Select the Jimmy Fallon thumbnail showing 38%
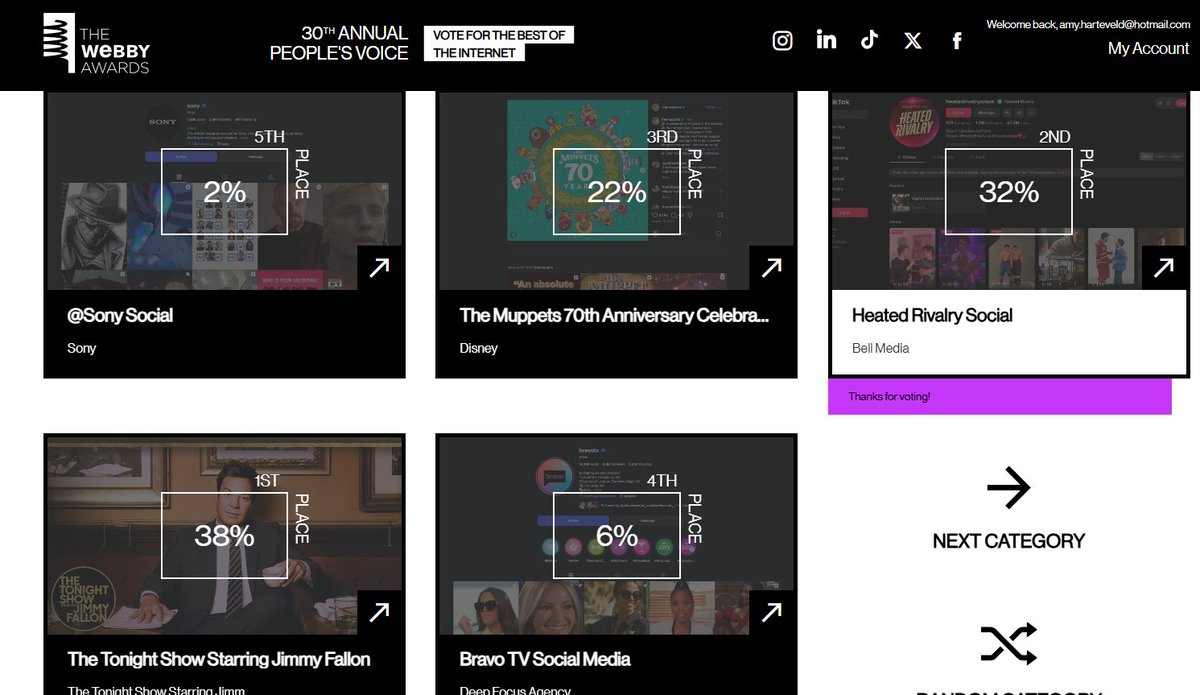 point(224,535)
